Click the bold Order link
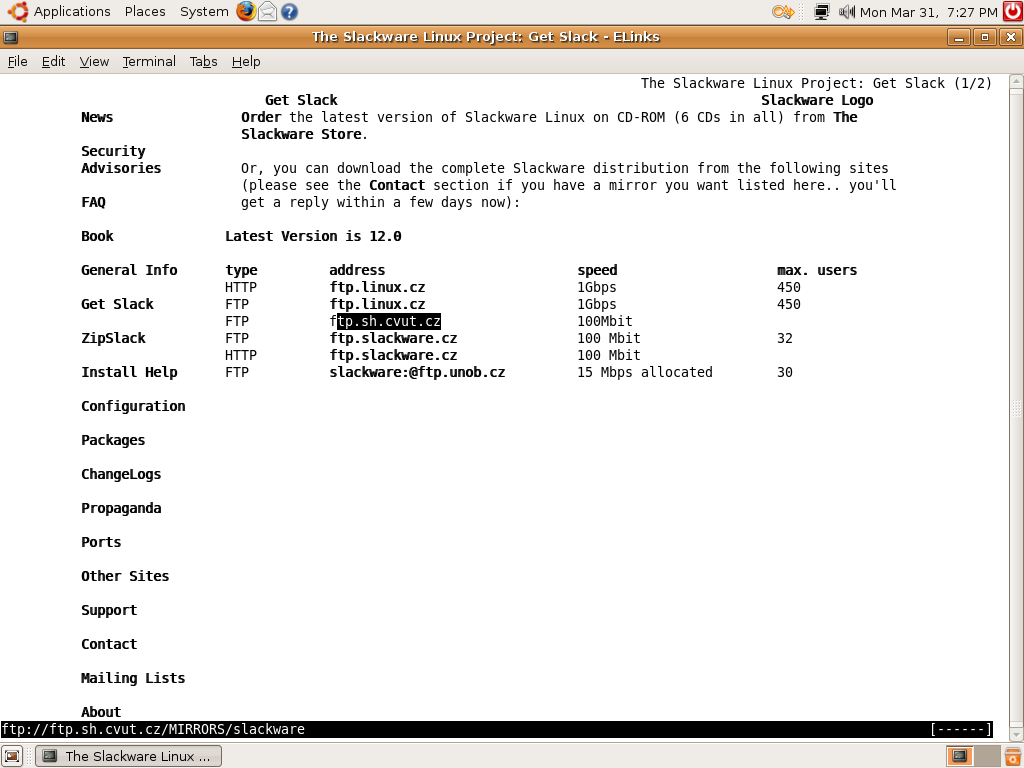Image resolution: width=1024 pixels, height=768 pixels. pyautogui.click(x=261, y=118)
